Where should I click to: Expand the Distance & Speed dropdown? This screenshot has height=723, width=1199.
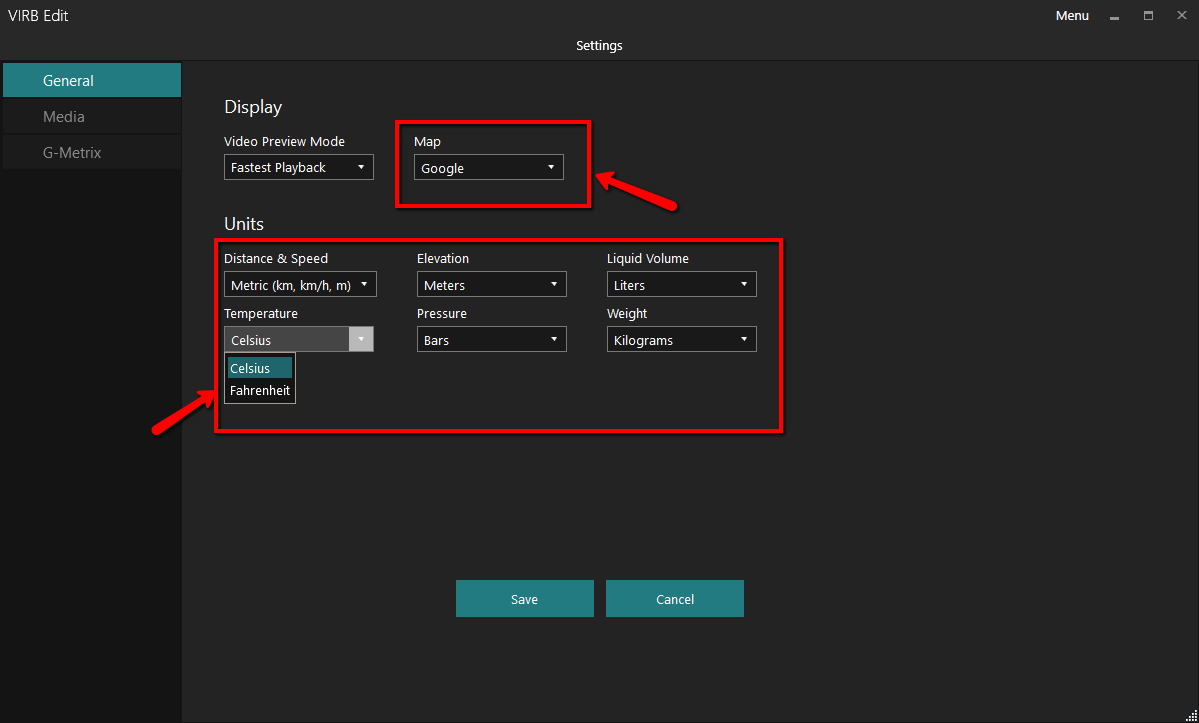[300, 285]
